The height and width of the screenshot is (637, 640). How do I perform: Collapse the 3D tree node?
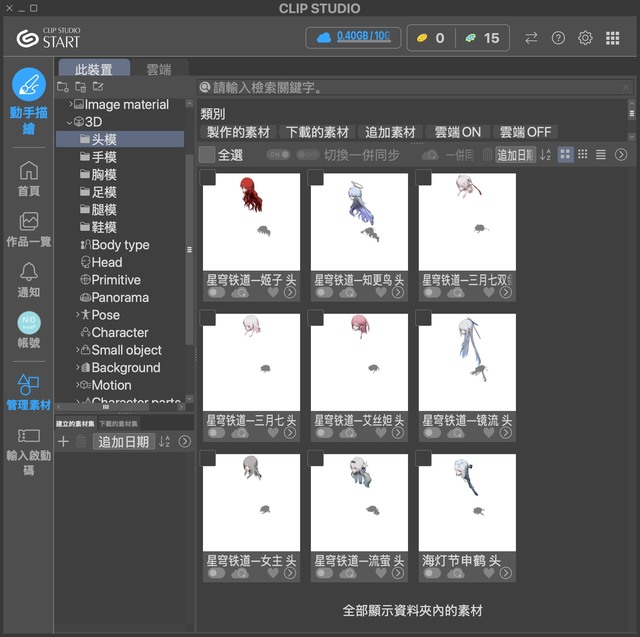(69, 122)
